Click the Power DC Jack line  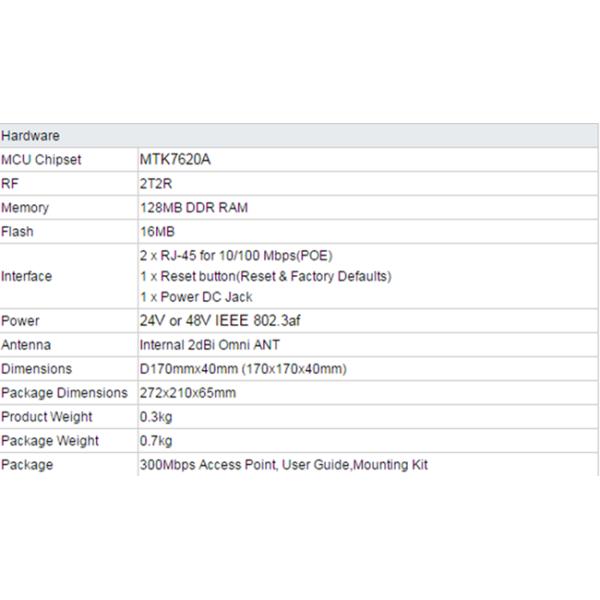pos(196,296)
